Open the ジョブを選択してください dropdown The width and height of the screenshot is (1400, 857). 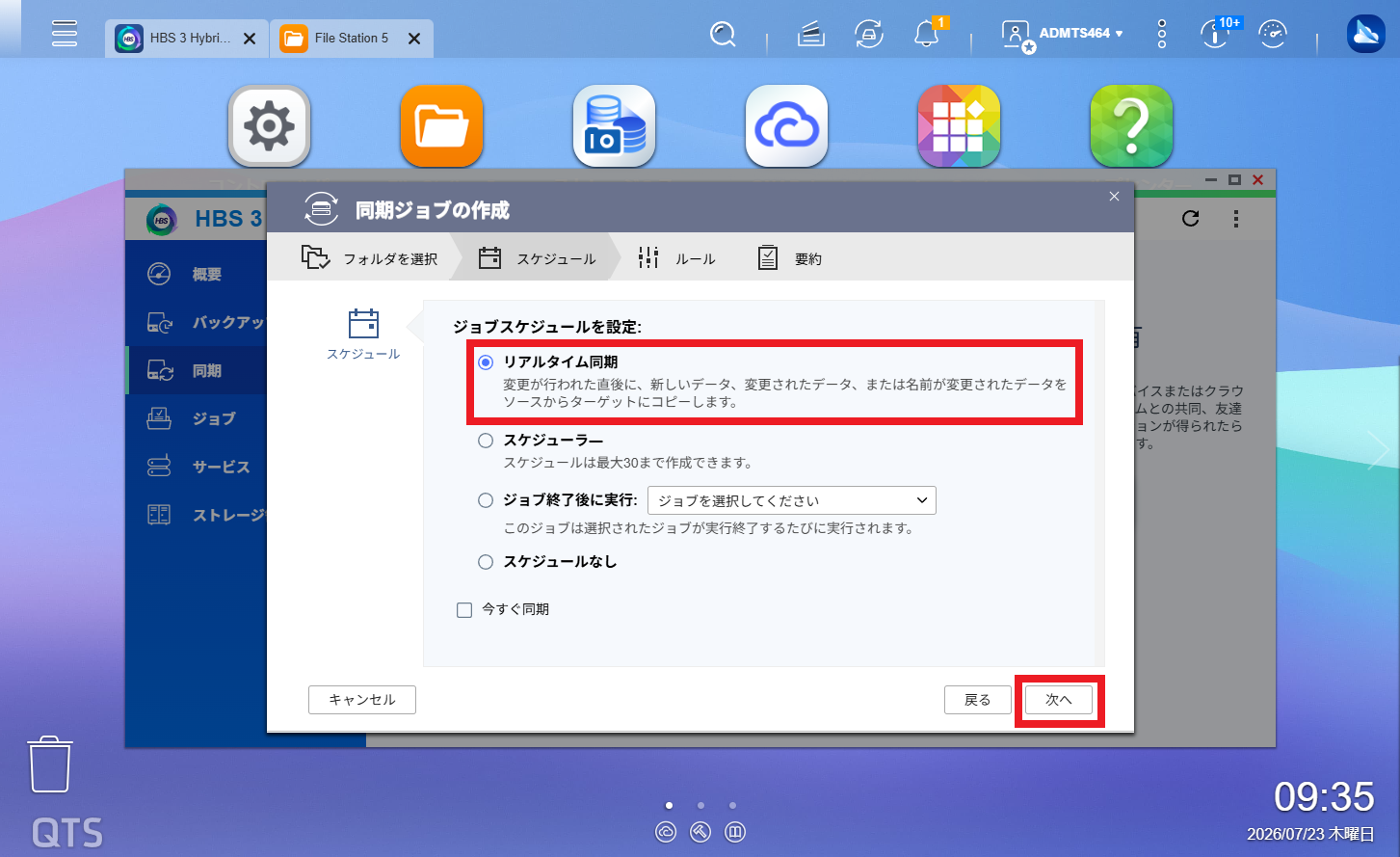click(792, 501)
